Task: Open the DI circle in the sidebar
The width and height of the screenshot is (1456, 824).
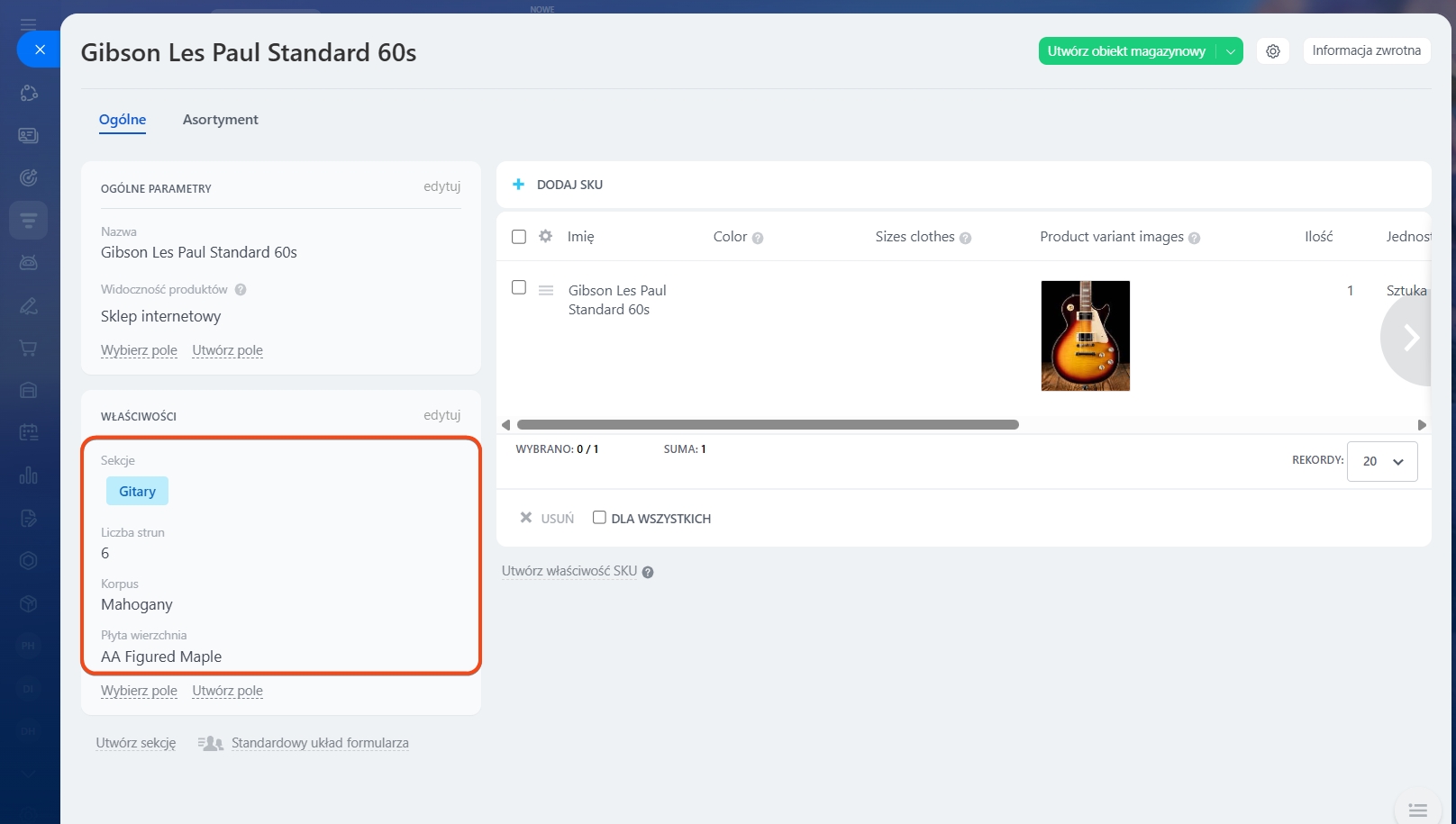Action: pyautogui.click(x=29, y=688)
